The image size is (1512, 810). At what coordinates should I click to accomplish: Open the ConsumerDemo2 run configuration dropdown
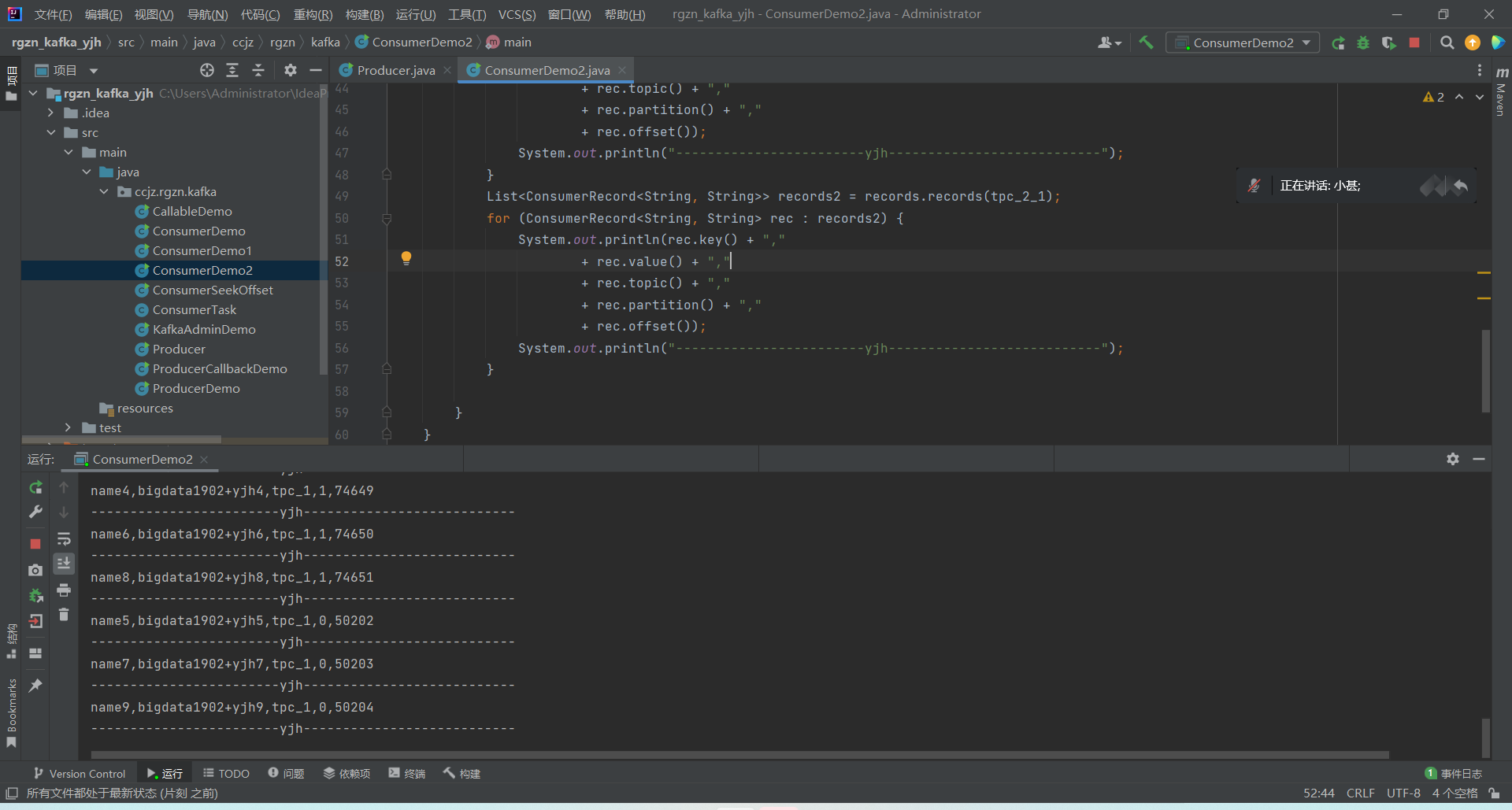1243,43
